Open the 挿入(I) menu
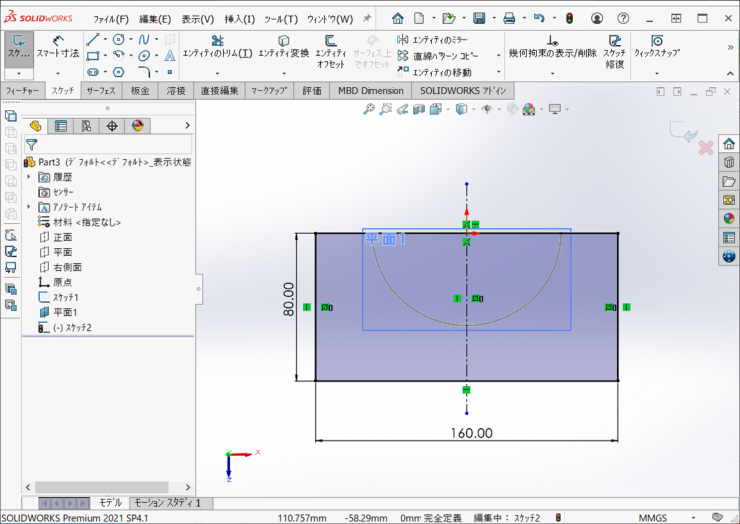The height and width of the screenshot is (524, 740). 240,19
